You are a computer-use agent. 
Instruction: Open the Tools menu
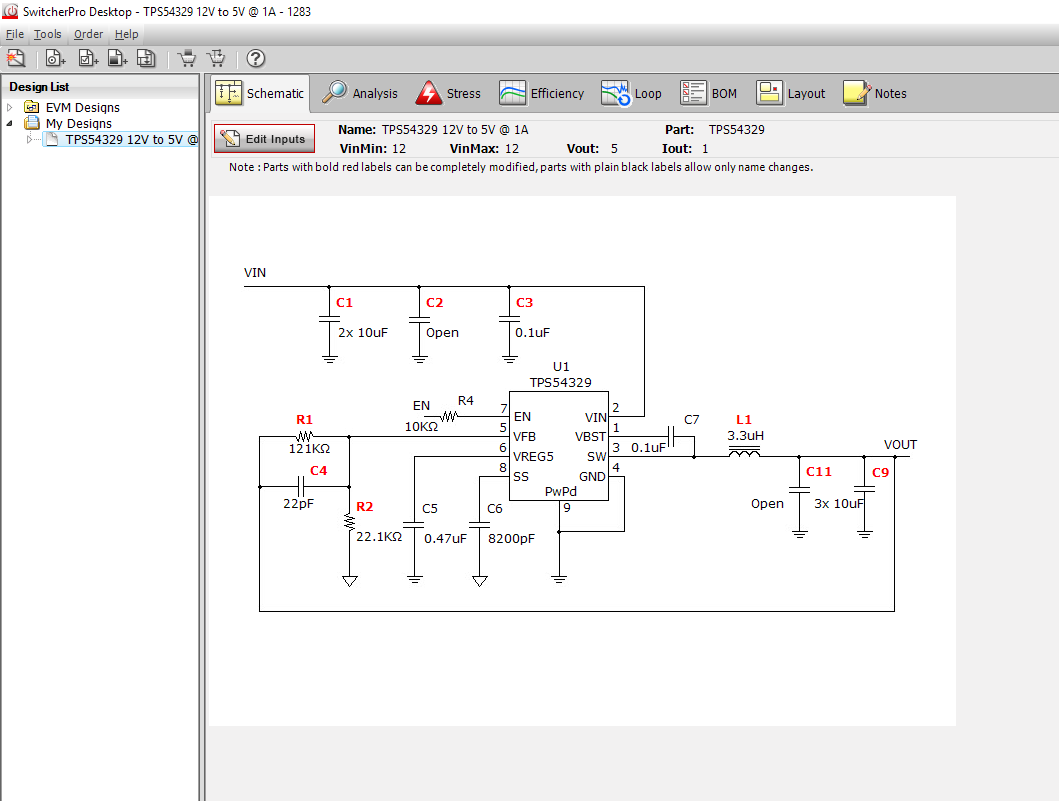(47, 33)
